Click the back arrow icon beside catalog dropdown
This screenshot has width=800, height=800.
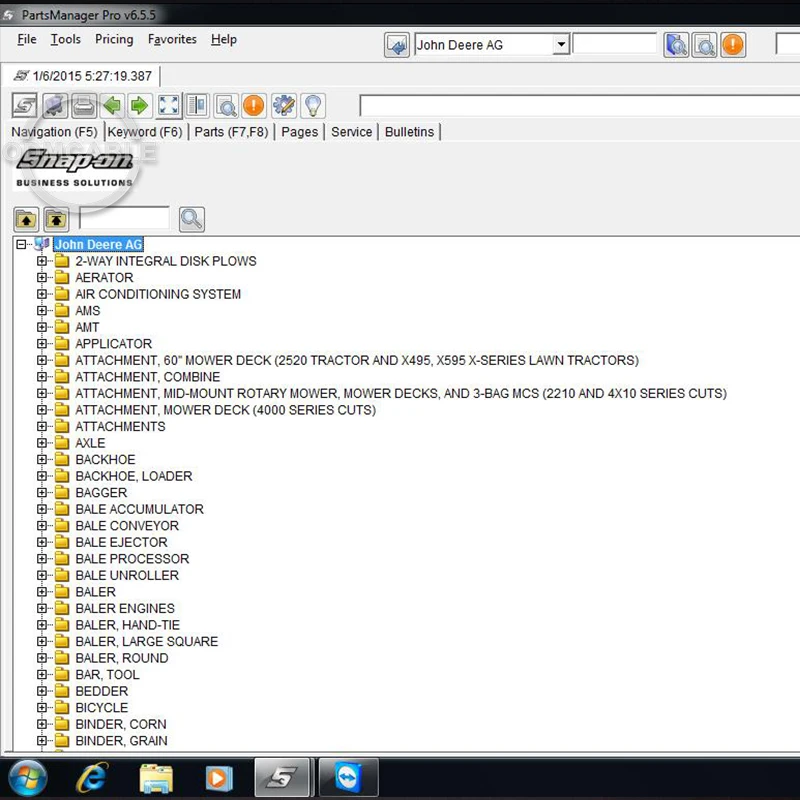pos(396,45)
